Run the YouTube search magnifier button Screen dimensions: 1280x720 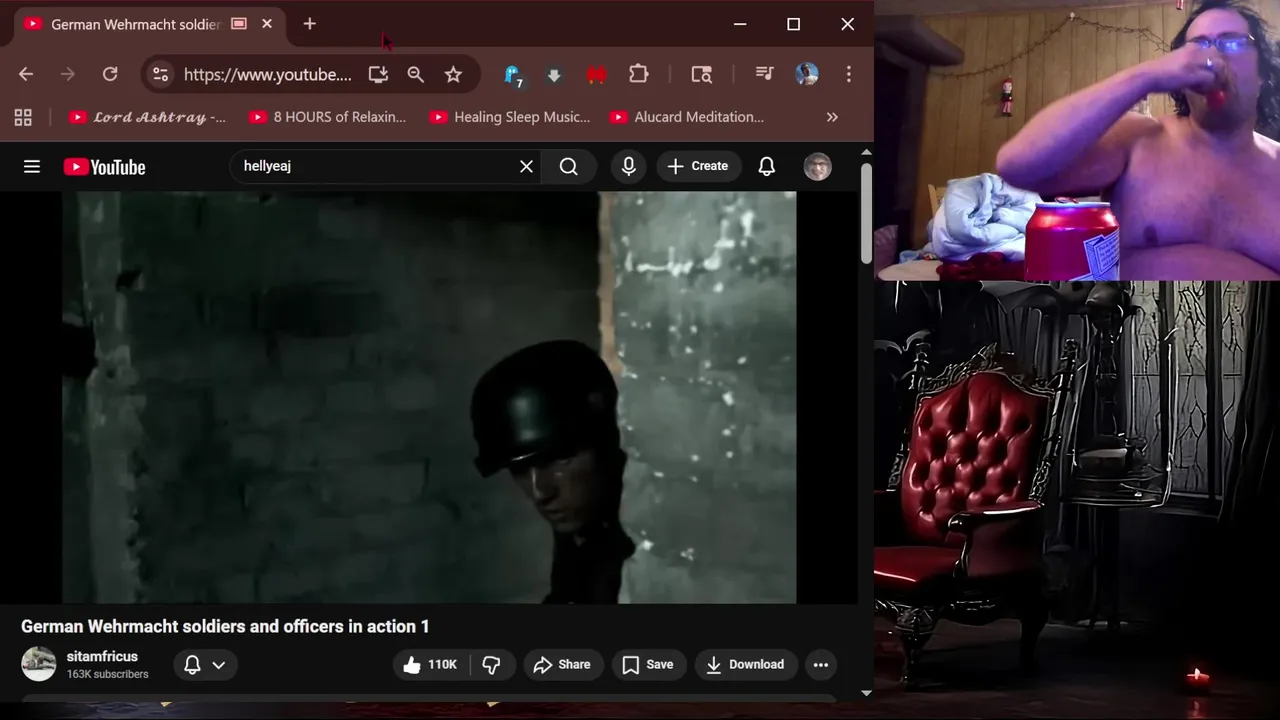click(569, 167)
